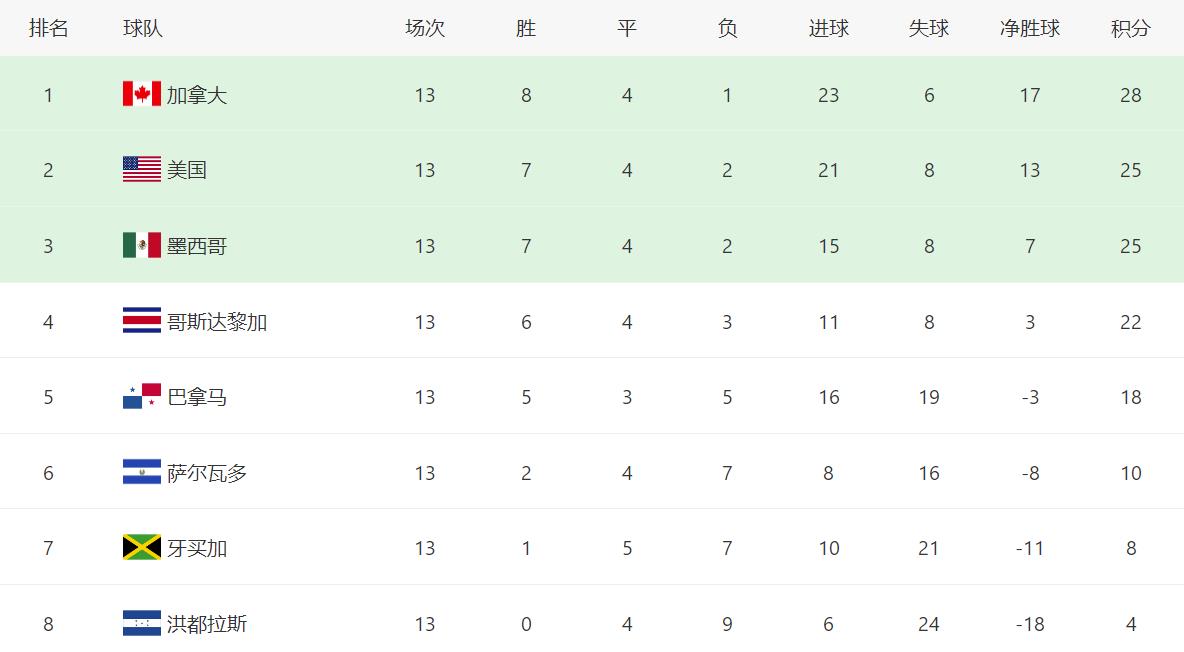The width and height of the screenshot is (1184, 652).
Task: Click the Costa Rica flag icon
Action: coord(142,320)
